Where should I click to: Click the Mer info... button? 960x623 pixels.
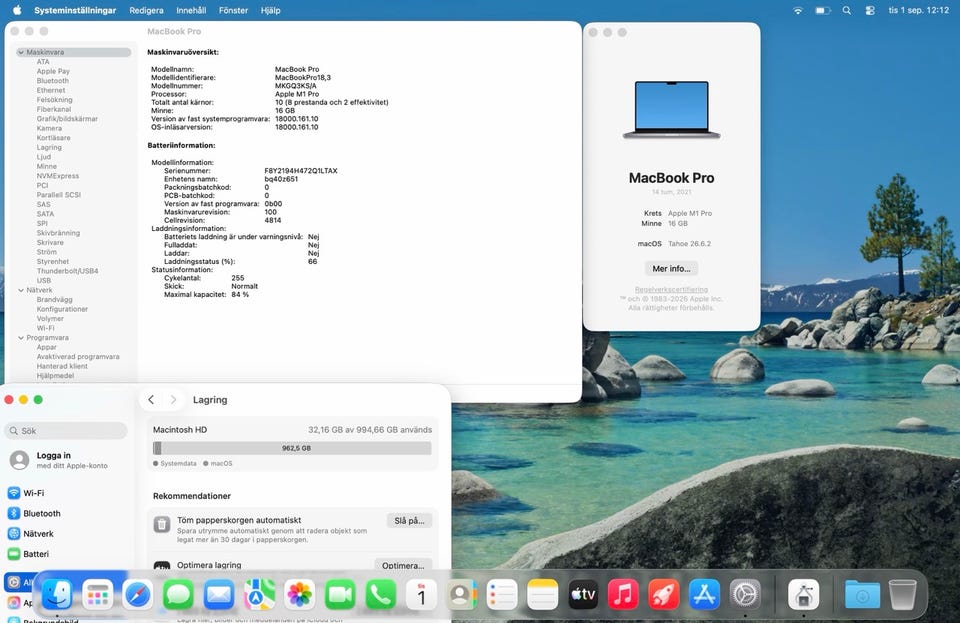point(671,269)
